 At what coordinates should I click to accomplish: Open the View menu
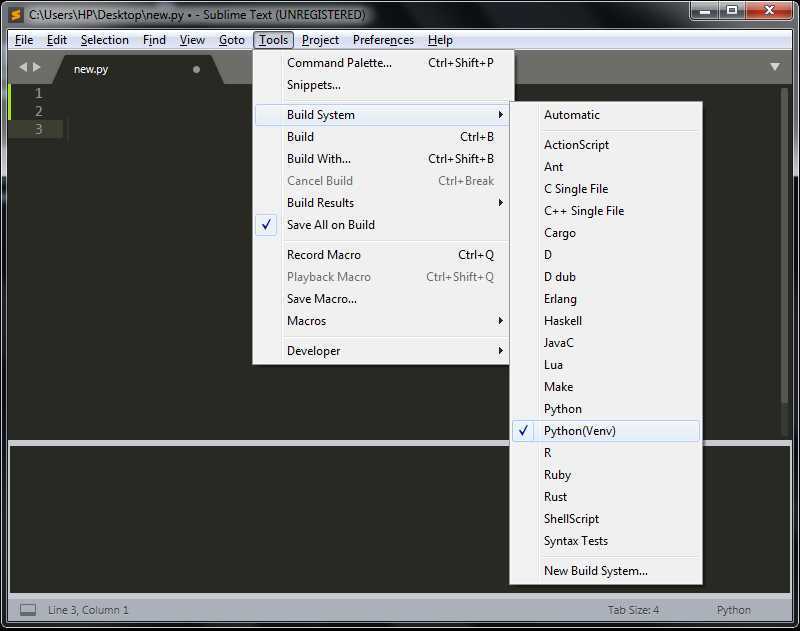click(x=192, y=40)
